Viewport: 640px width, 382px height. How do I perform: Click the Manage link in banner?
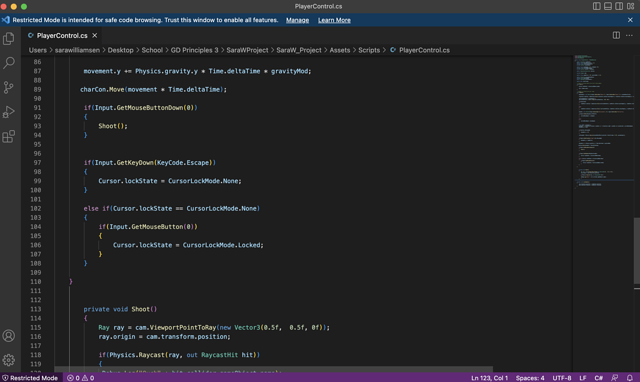coord(297,20)
